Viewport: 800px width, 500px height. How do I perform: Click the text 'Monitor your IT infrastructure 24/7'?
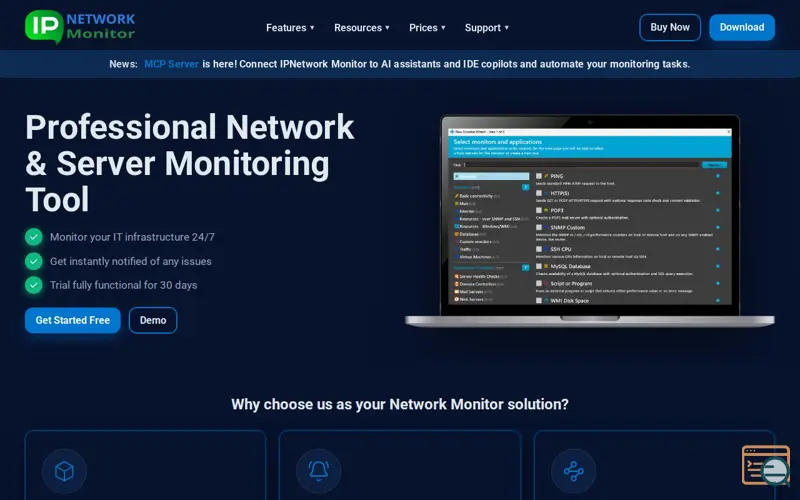coord(132,237)
